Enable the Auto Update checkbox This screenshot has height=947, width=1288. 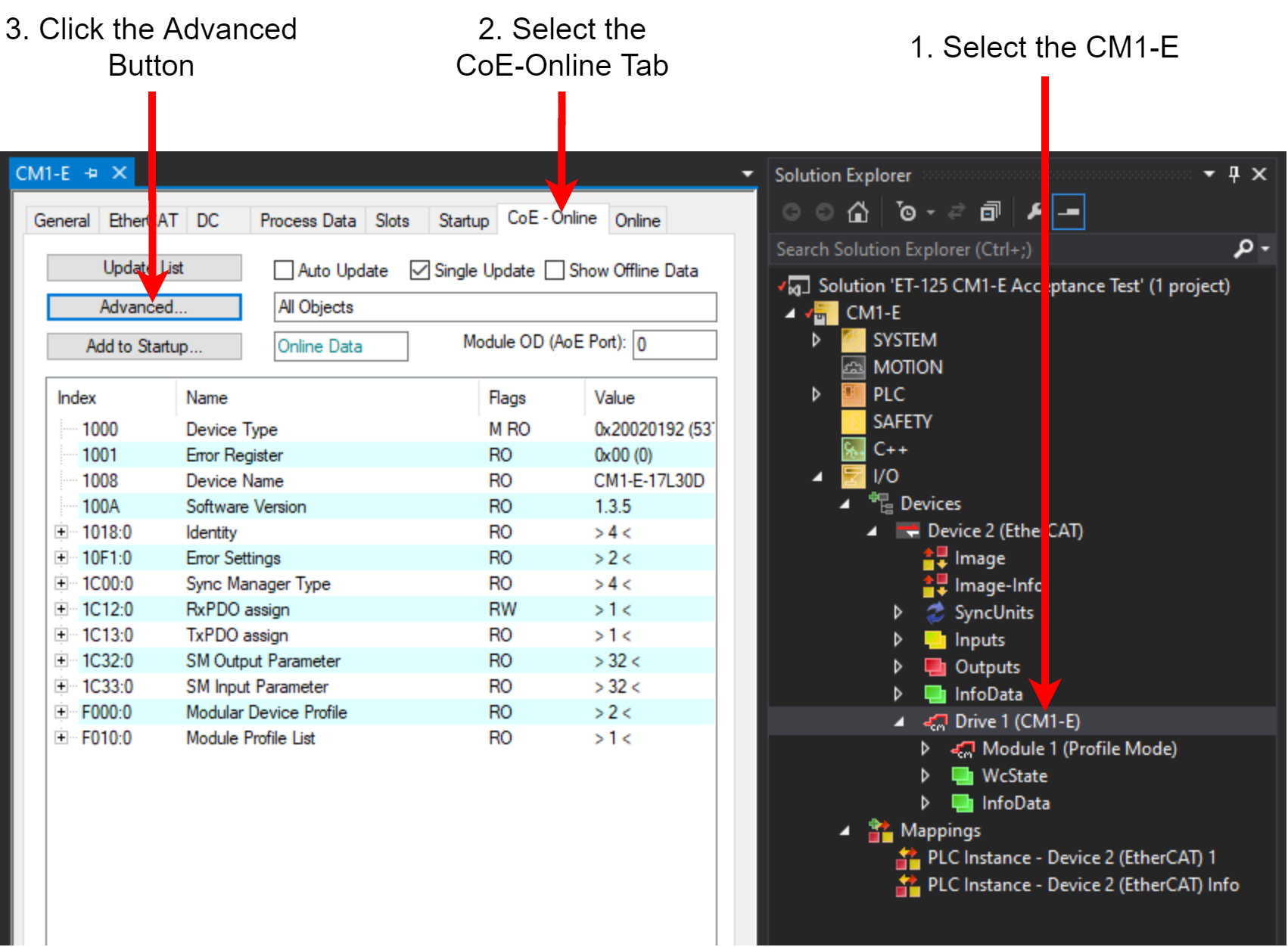tap(284, 271)
